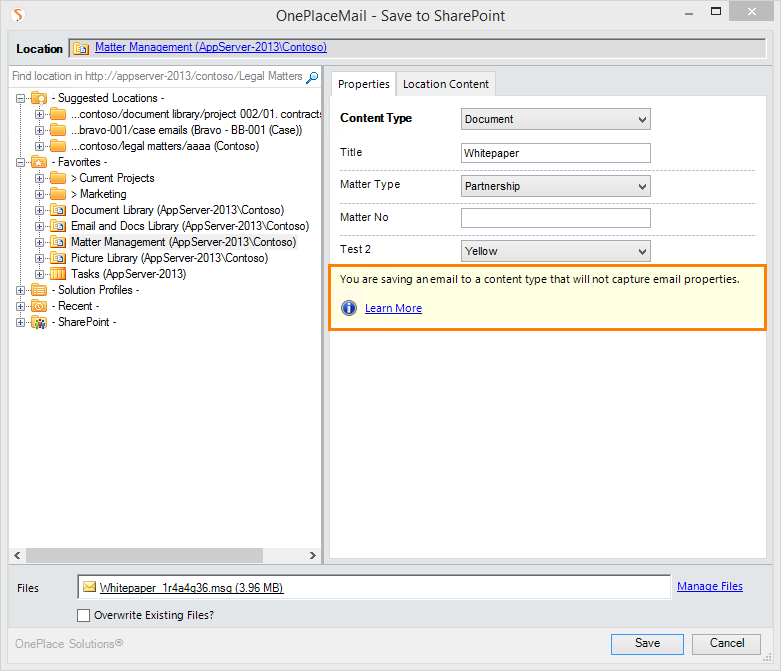Select Picture Library (AppServer-2013\Contoso) in tree
This screenshot has height=671, width=781.
[x=169, y=258]
